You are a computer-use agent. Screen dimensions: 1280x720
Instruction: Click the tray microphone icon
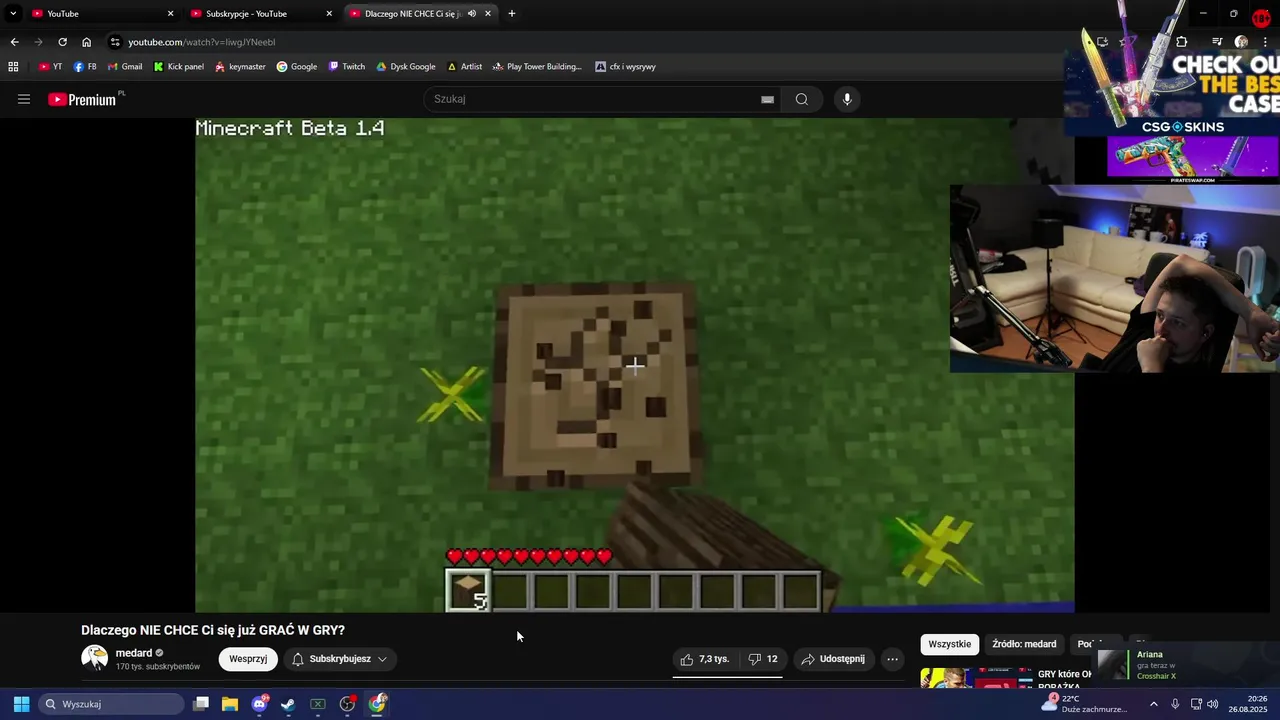coord(1175,704)
